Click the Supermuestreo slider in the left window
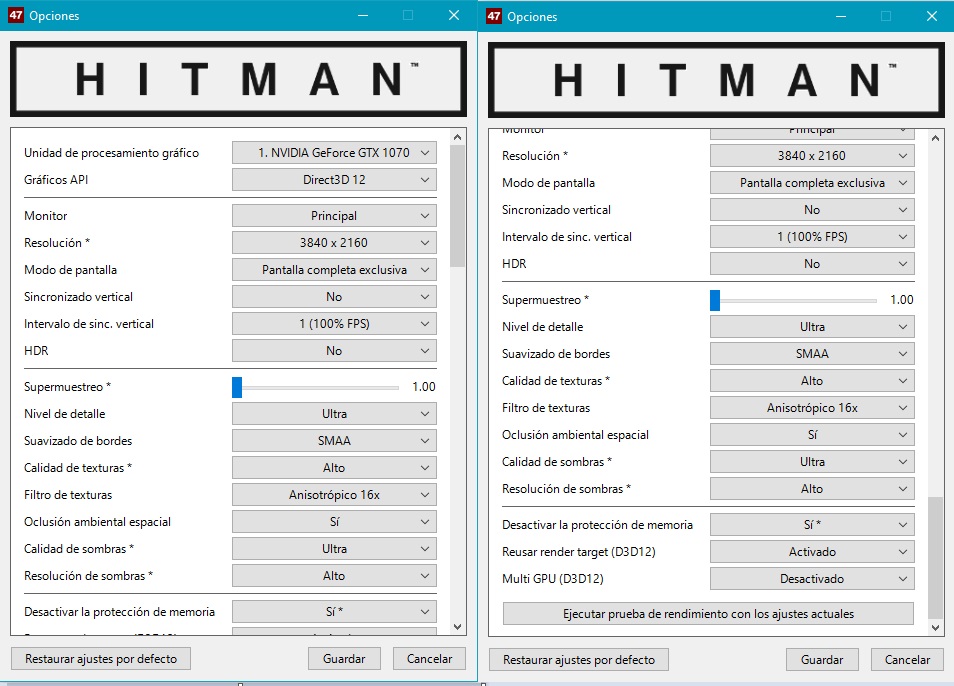 tap(316, 387)
